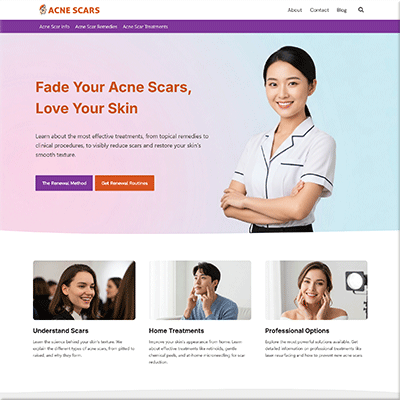Click the Acne Scars logo icon

pos(43,10)
